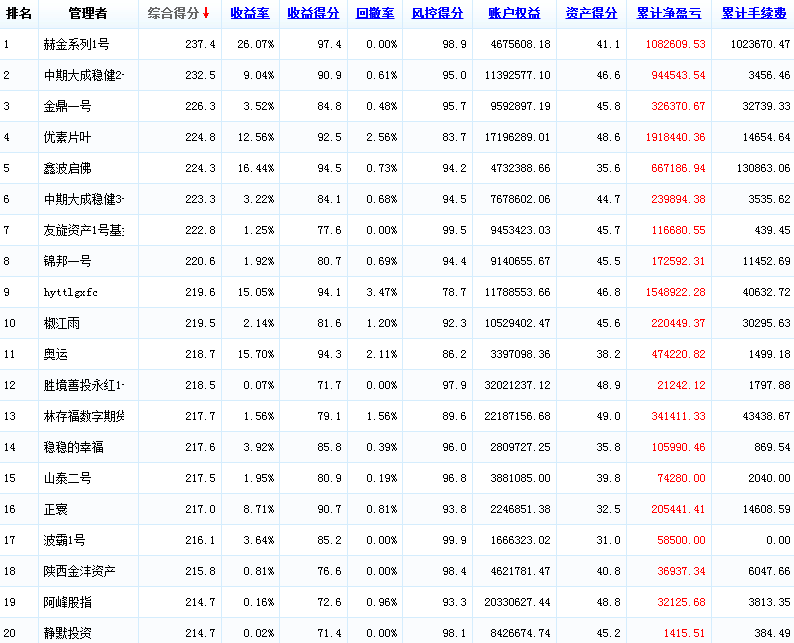Click the 累计手续费 column header

tap(754, 13)
